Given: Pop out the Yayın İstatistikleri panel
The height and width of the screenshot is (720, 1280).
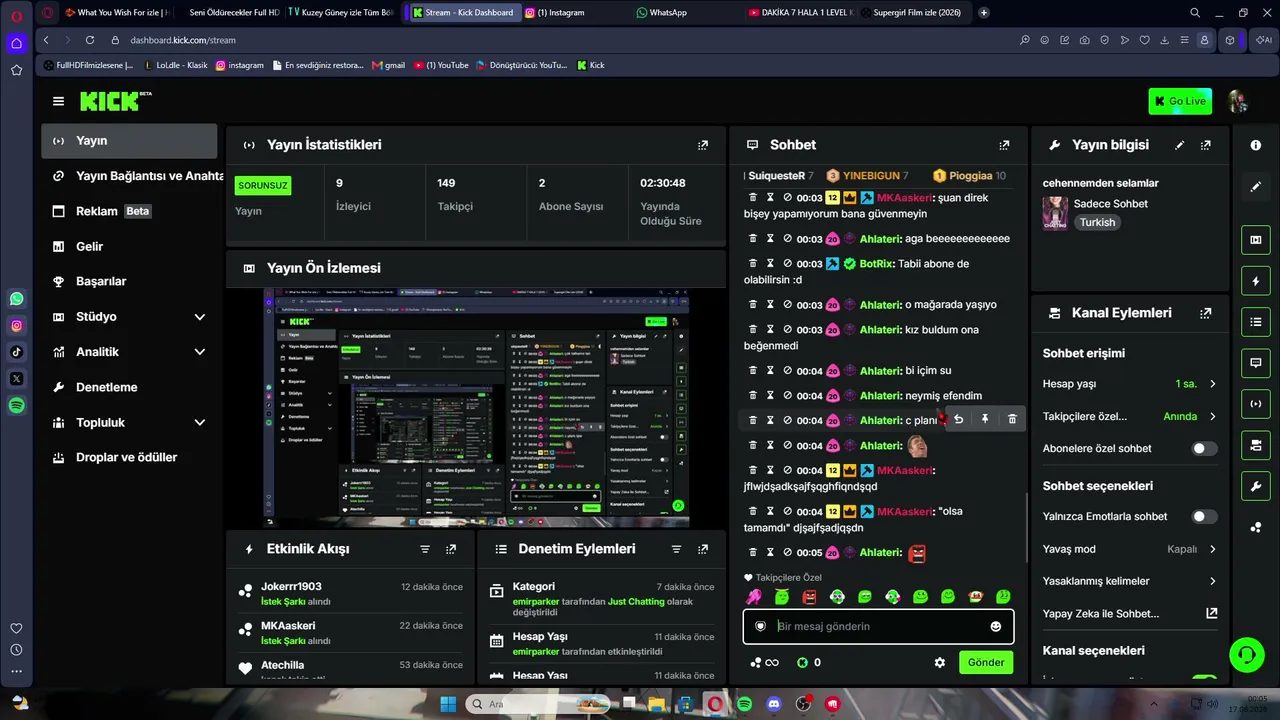Looking at the screenshot, I should click(x=703, y=145).
